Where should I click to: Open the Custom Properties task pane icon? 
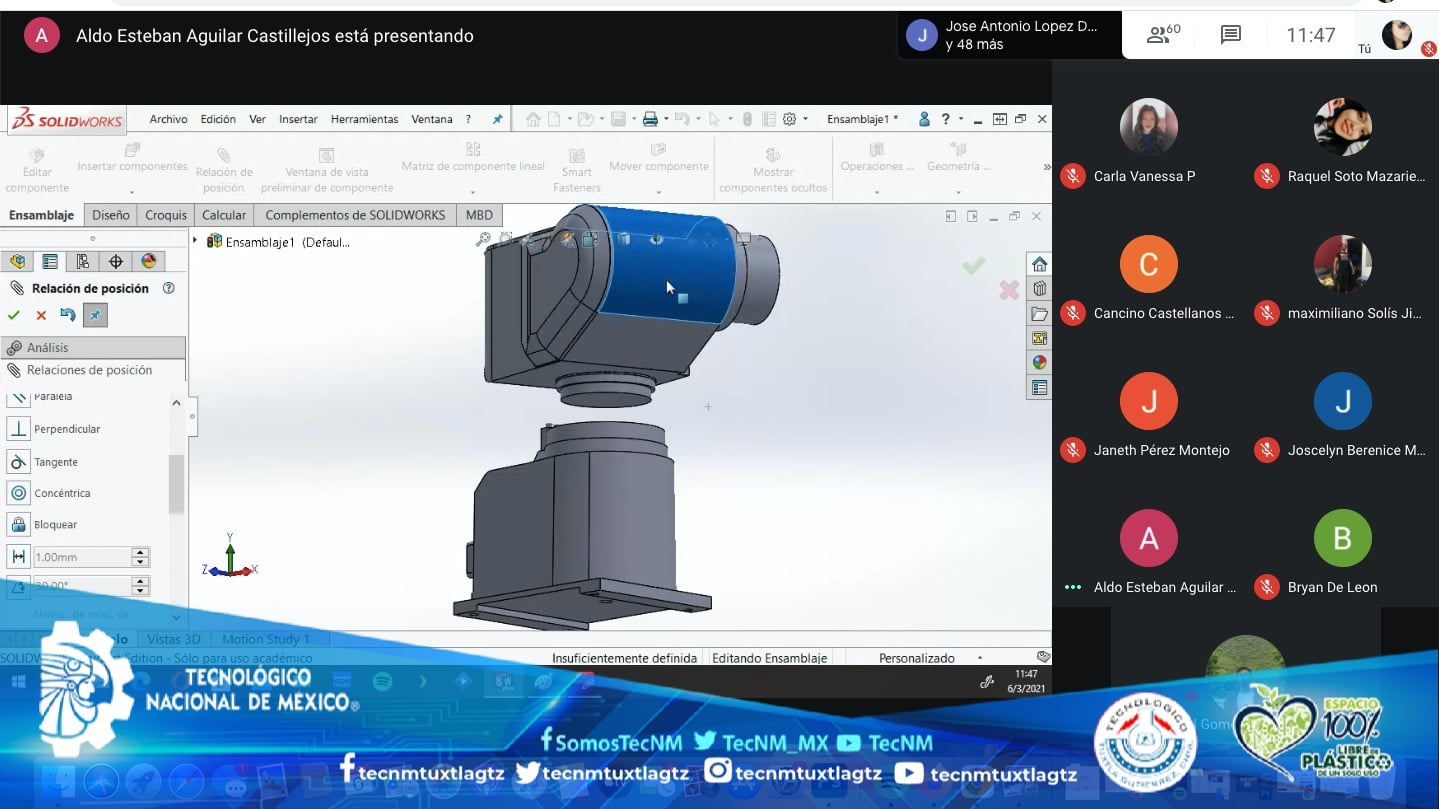pyautogui.click(x=1040, y=387)
